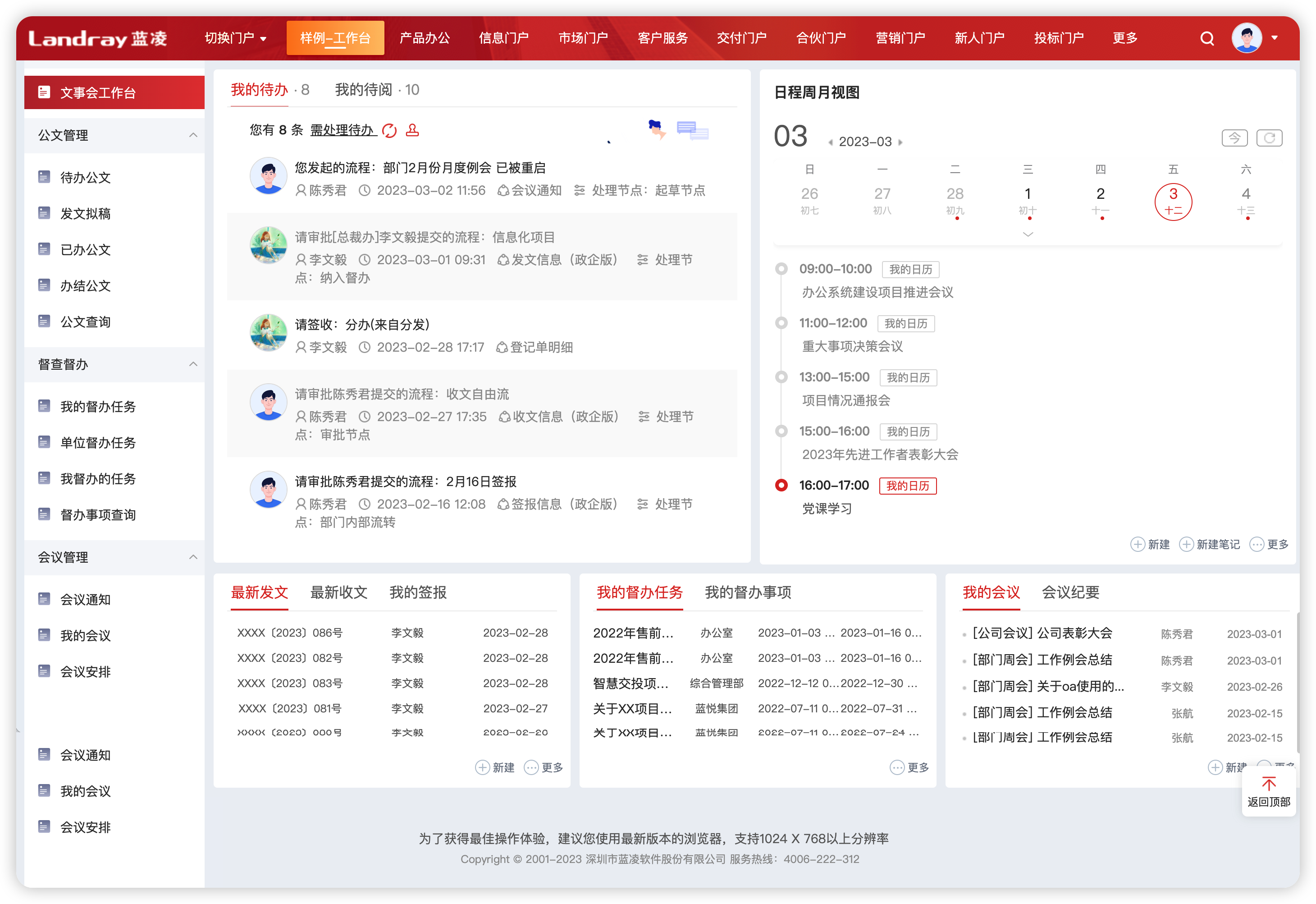1316x904 pixels.
Task: Go to next month in calendar
Action: 900,142
